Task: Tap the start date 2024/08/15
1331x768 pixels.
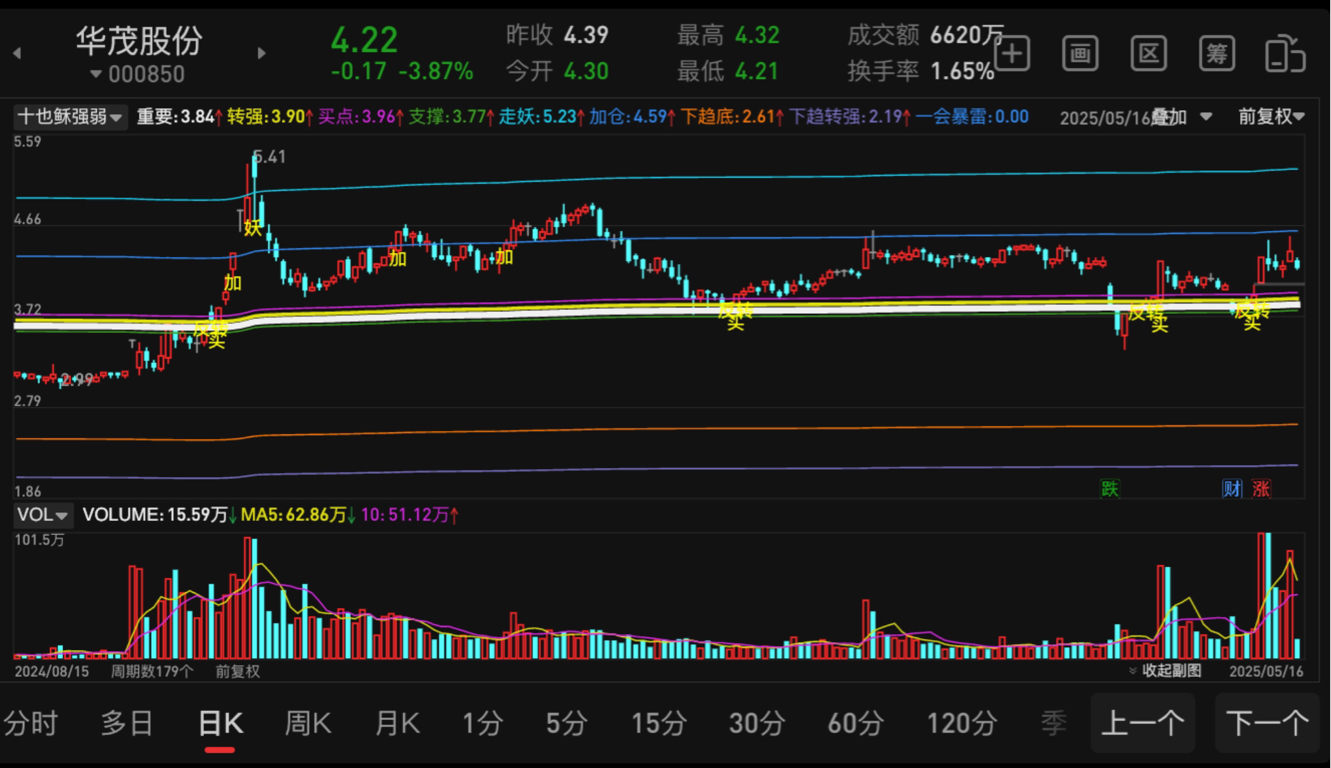Action: [x=52, y=671]
